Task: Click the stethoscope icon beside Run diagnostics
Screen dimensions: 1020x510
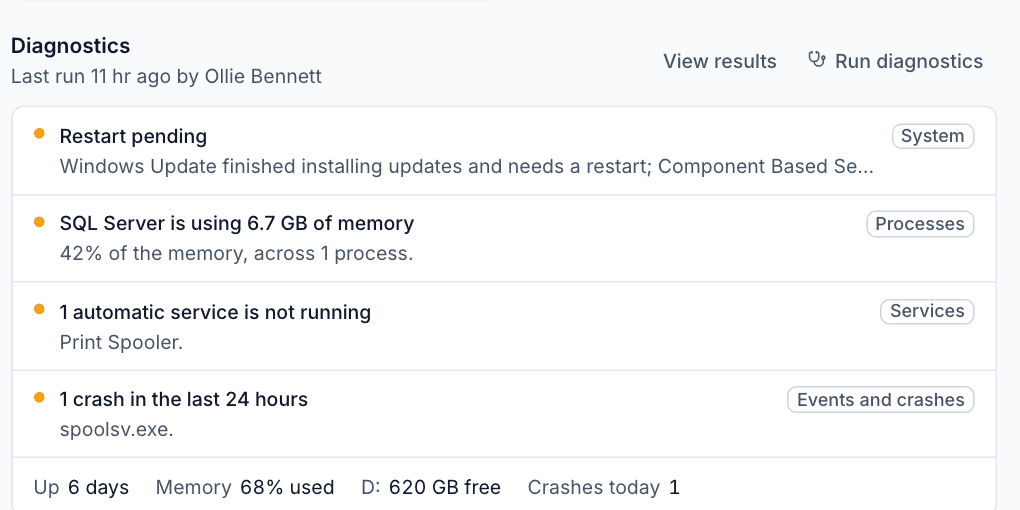Action: pos(816,60)
